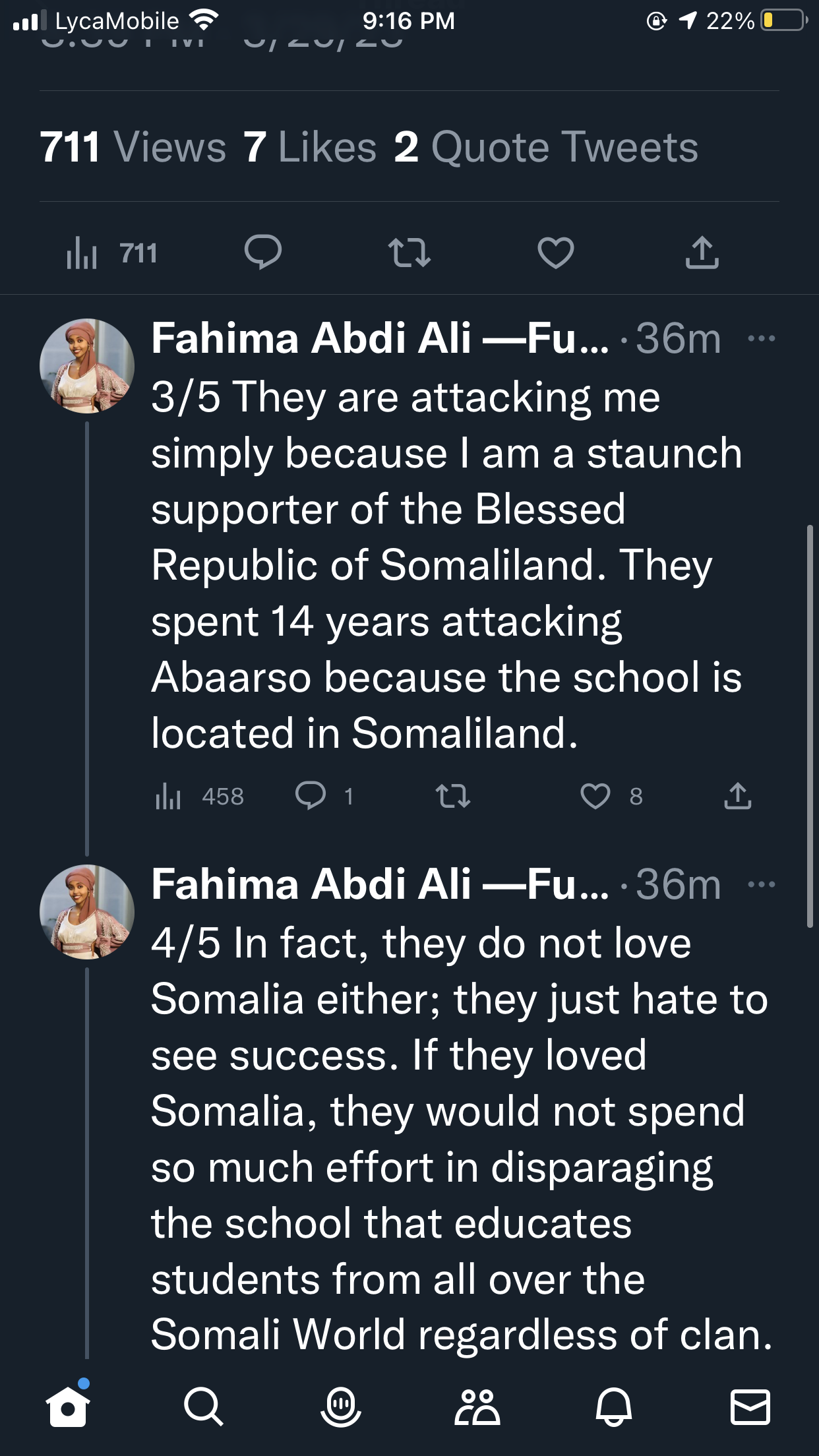
Task: Like the 3/5 thread tweet
Action: point(595,796)
